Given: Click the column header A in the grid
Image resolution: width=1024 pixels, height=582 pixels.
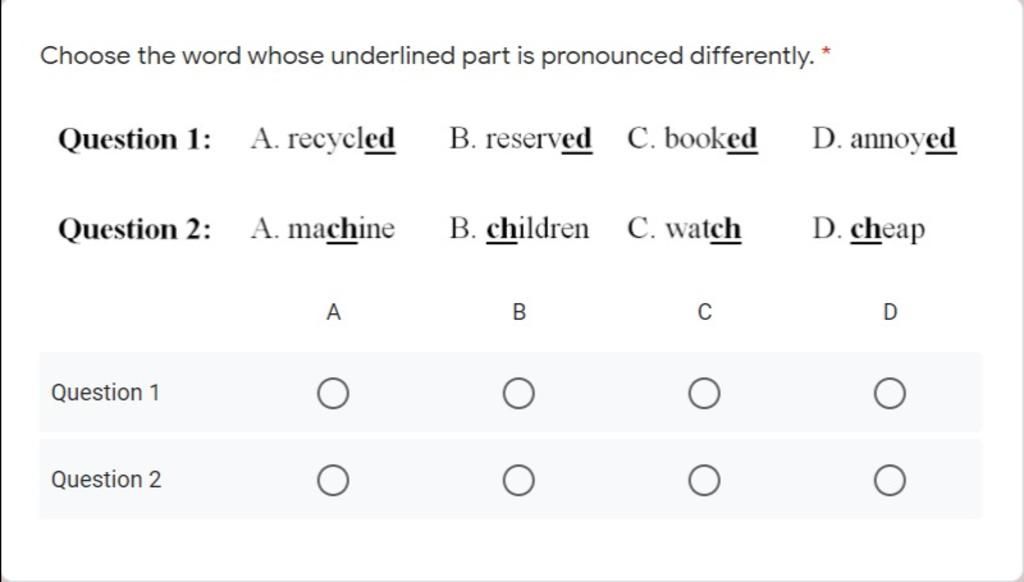Looking at the screenshot, I should tap(333, 312).
